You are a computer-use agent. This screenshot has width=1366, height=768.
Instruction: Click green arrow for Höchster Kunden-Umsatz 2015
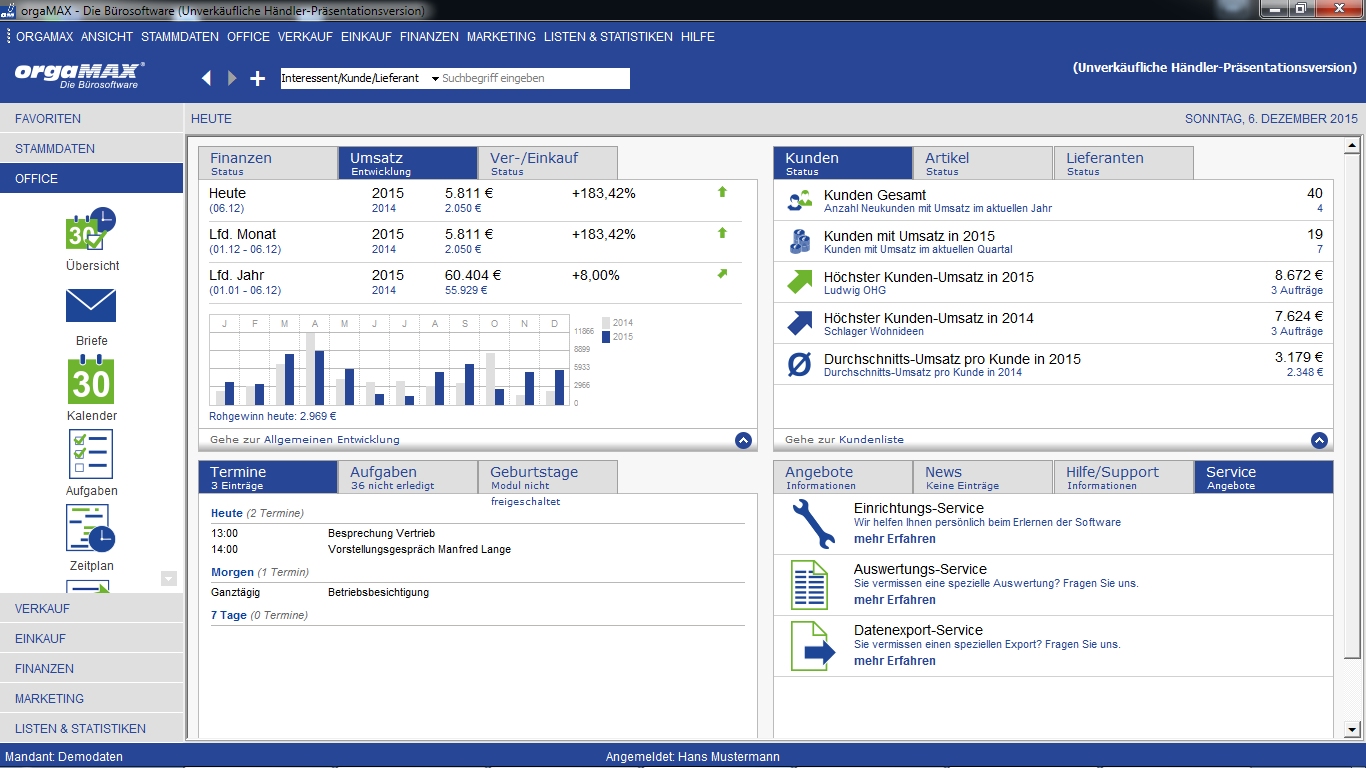click(799, 282)
